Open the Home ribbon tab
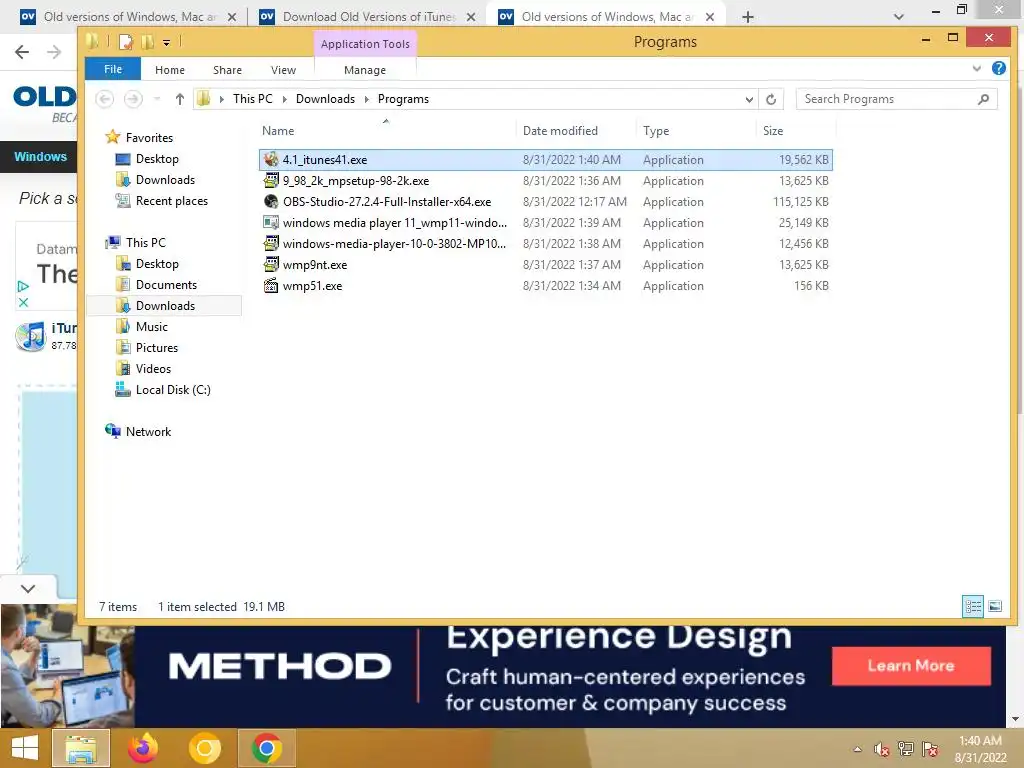Image resolution: width=1024 pixels, height=768 pixels. pos(170,70)
